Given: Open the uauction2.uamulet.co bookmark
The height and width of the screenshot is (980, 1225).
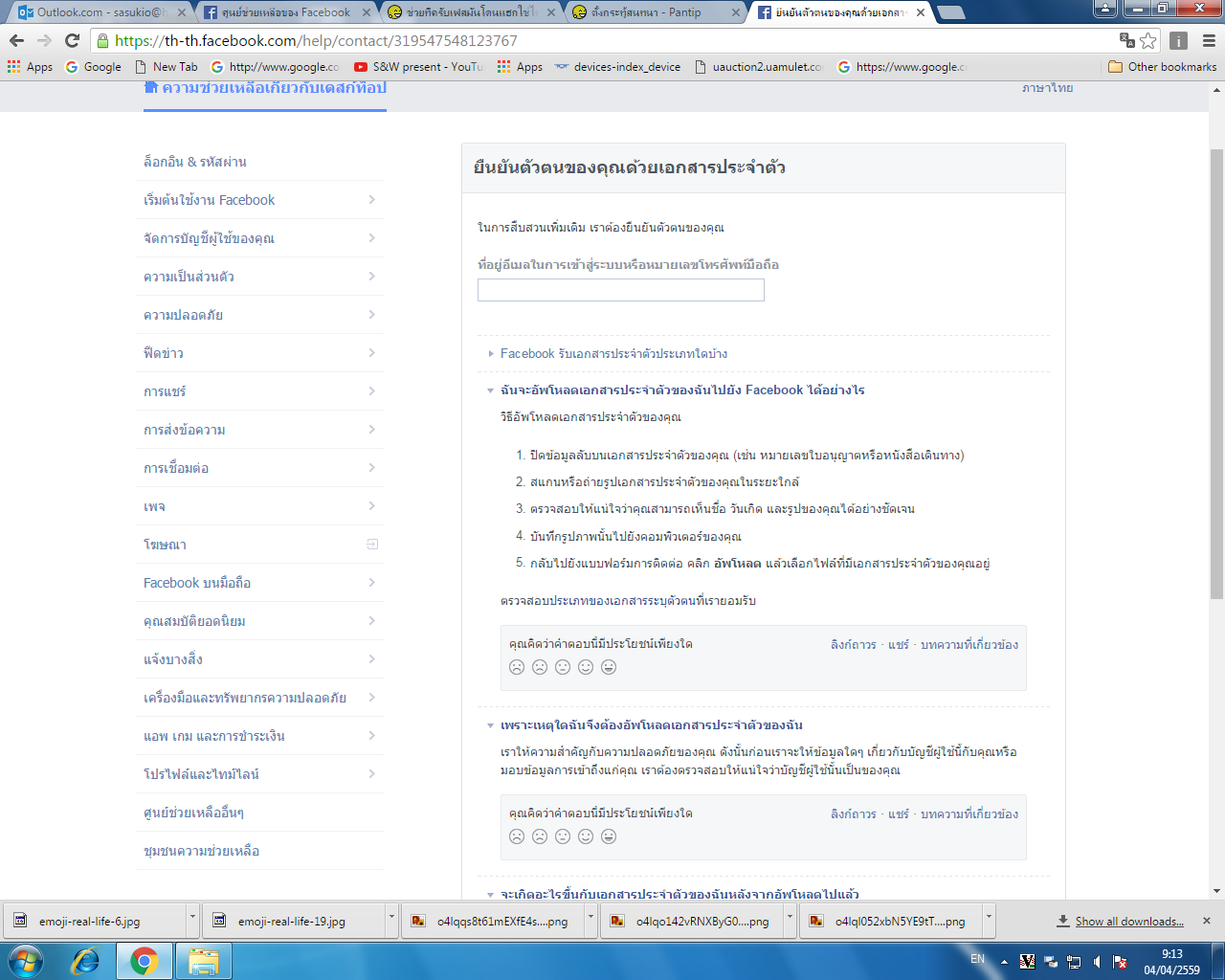Looking at the screenshot, I should coord(759,67).
